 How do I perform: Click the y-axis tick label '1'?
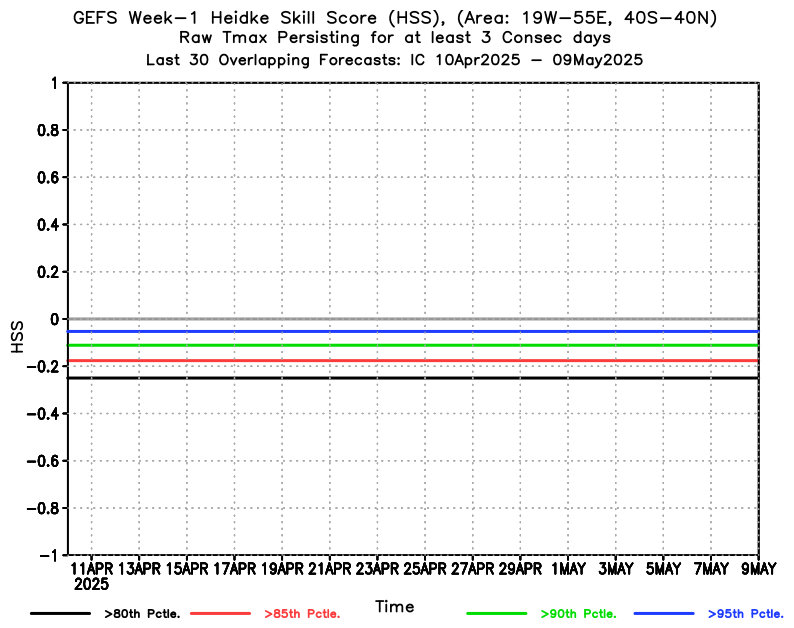click(x=54, y=83)
